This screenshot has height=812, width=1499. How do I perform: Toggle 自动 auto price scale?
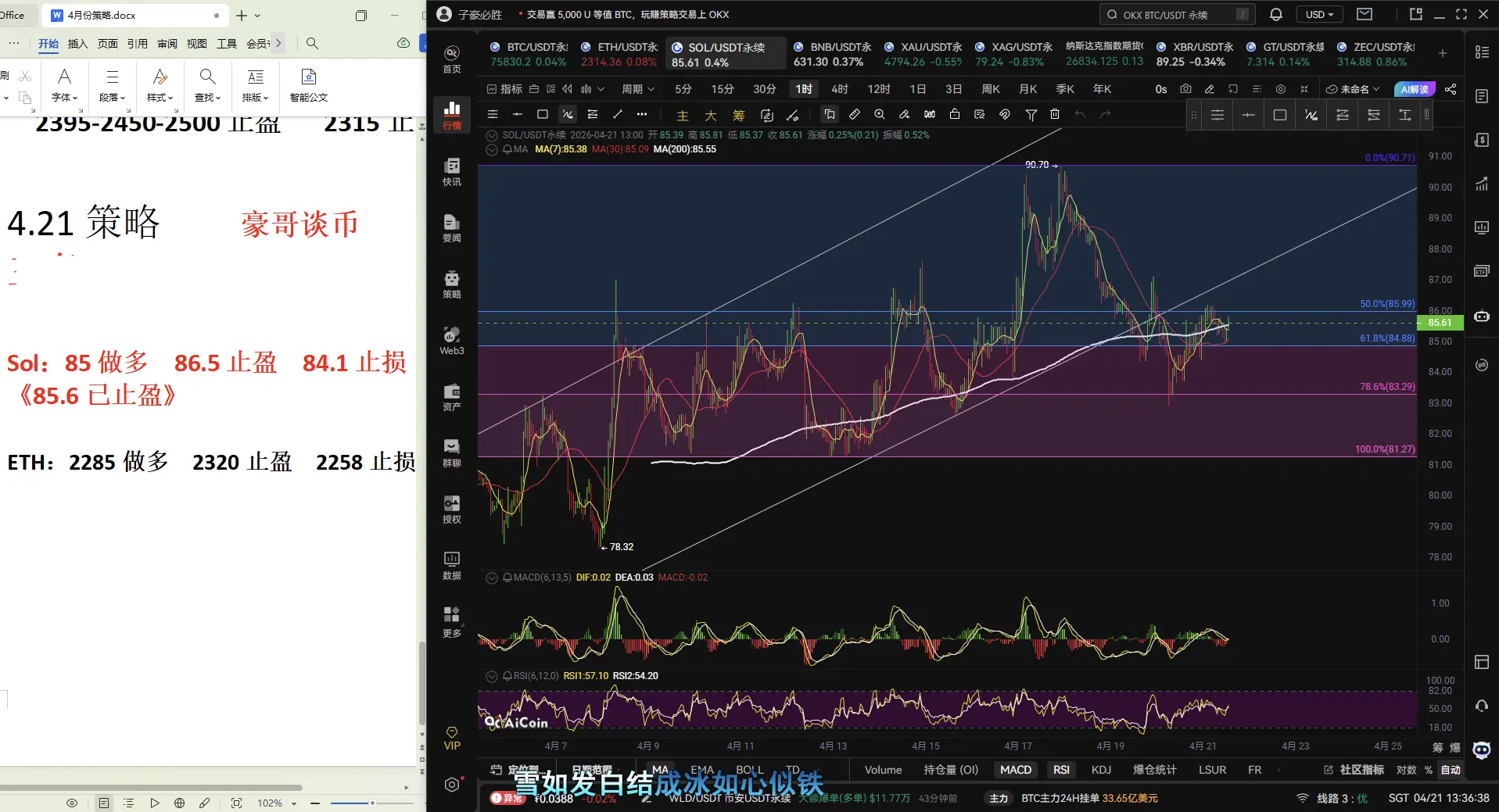(1451, 770)
